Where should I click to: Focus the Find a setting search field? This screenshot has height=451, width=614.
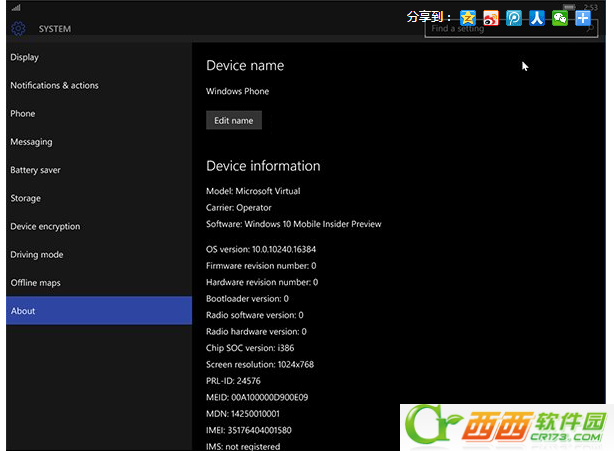click(511, 29)
